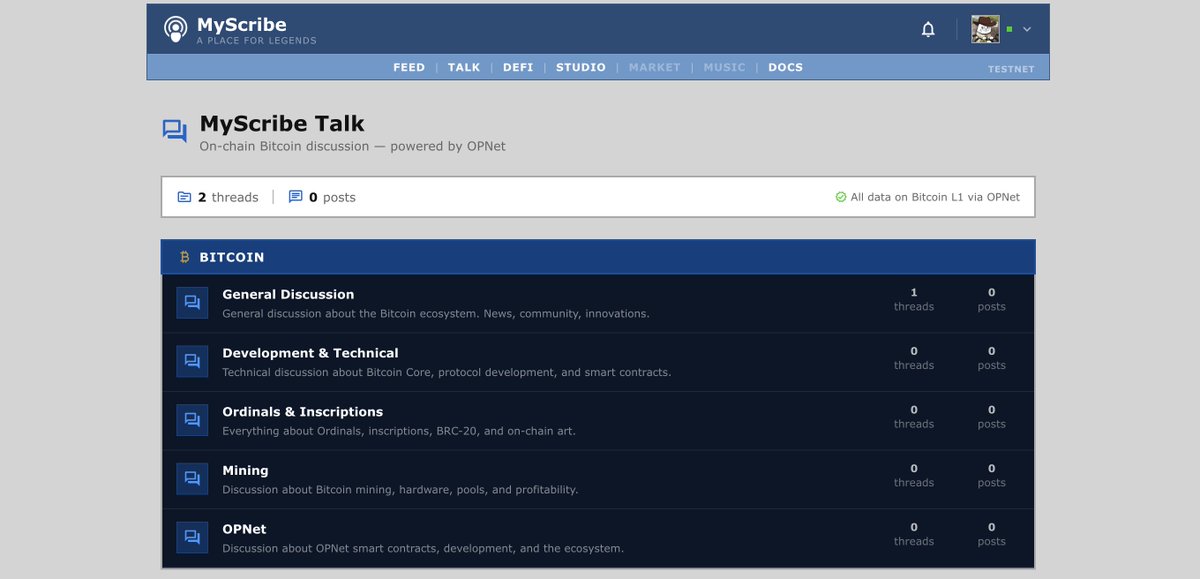
Task: Select the MARKET tab
Action: (x=654, y=67)
